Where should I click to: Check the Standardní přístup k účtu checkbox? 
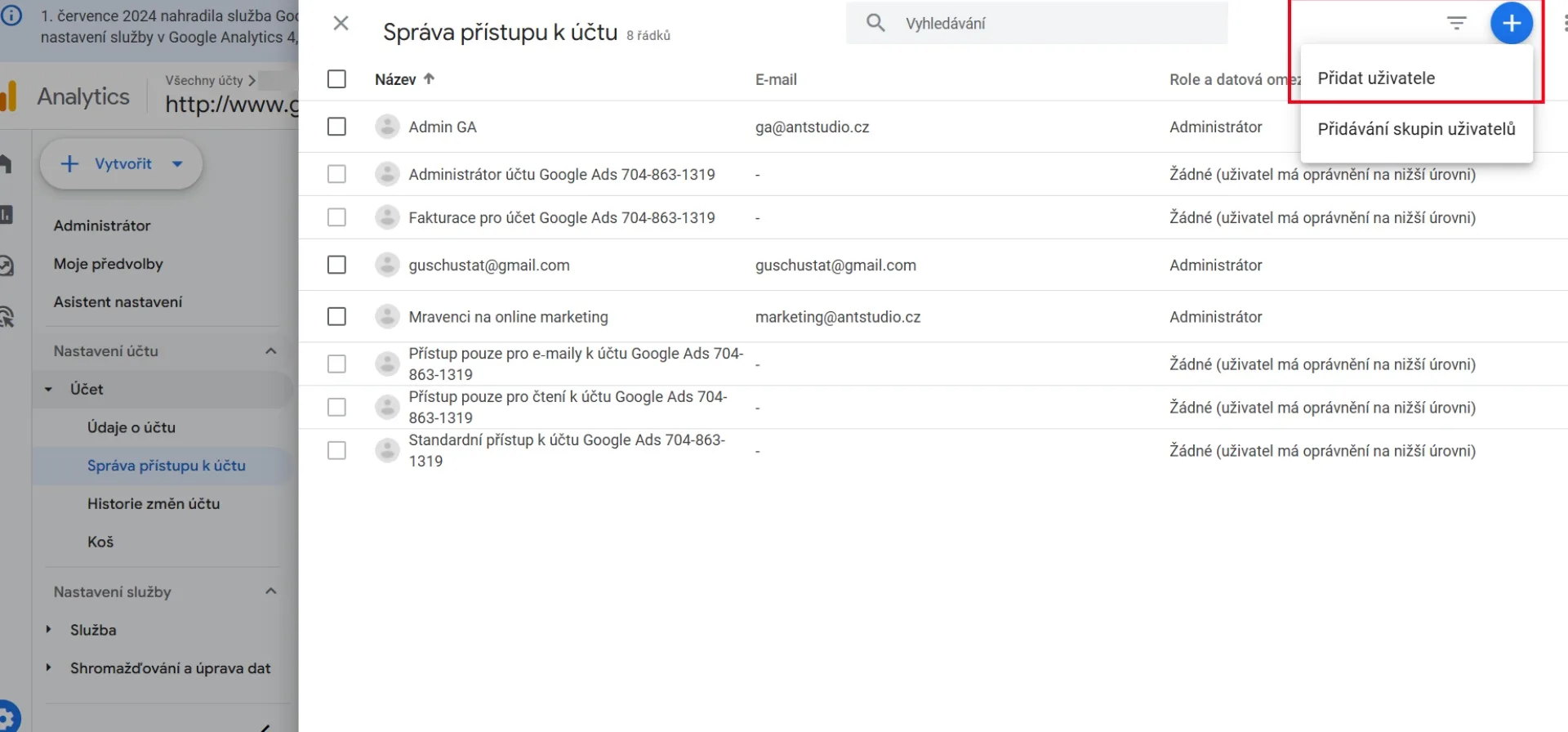[x=336, y=450]
